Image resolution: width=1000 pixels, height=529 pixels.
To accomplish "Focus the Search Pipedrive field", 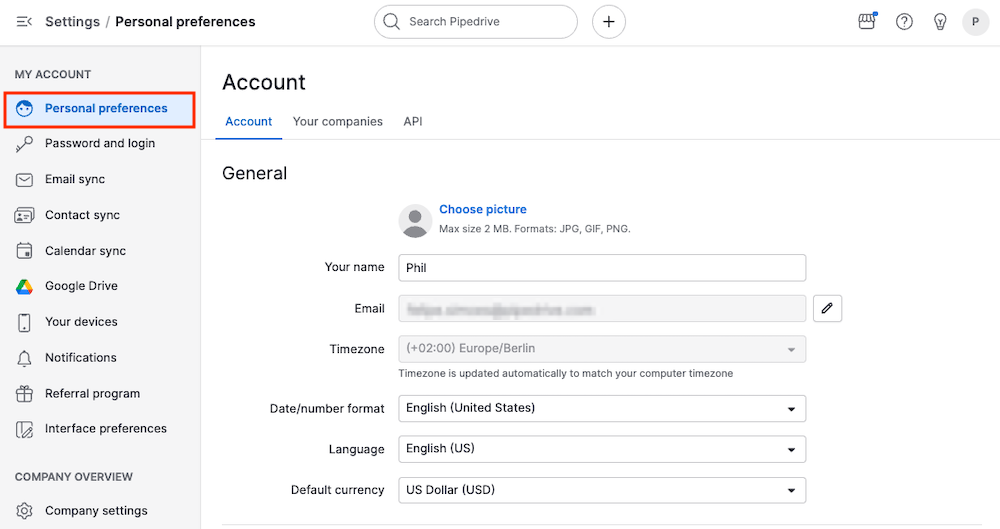I will (476, 22).
